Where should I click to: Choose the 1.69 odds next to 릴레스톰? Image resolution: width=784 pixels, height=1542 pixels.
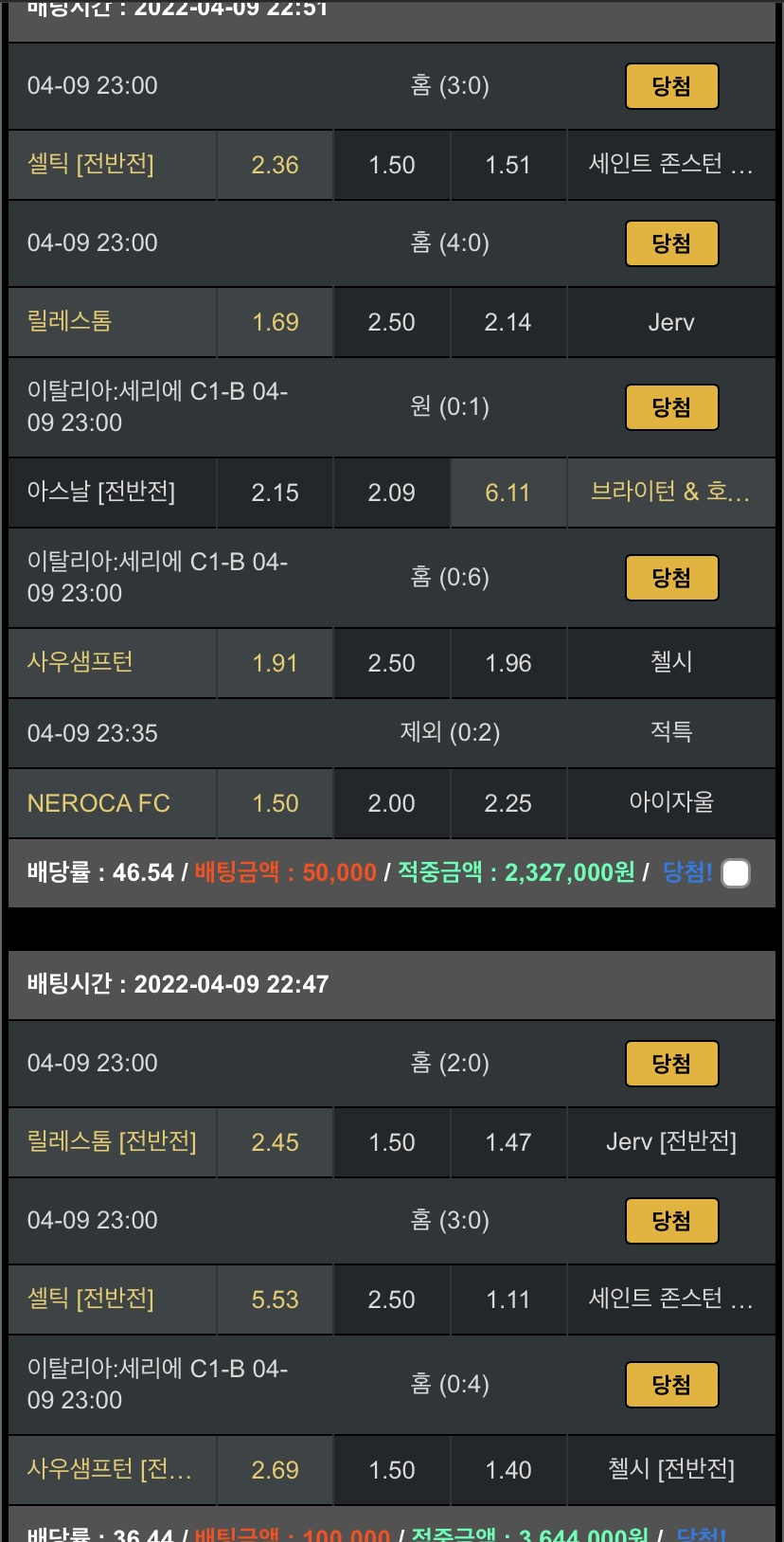pos(275,322)
